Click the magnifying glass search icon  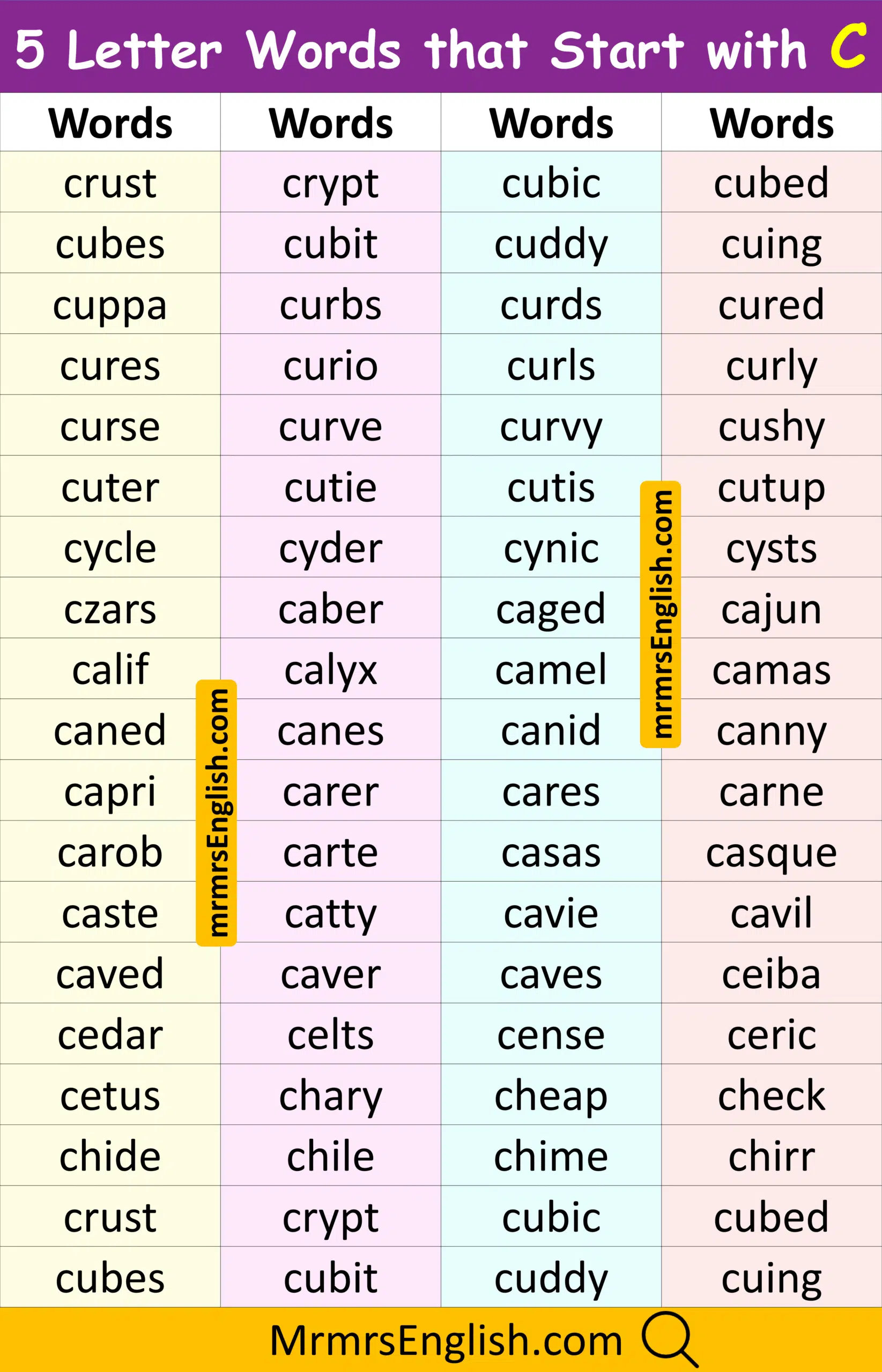click(669, 1338)
